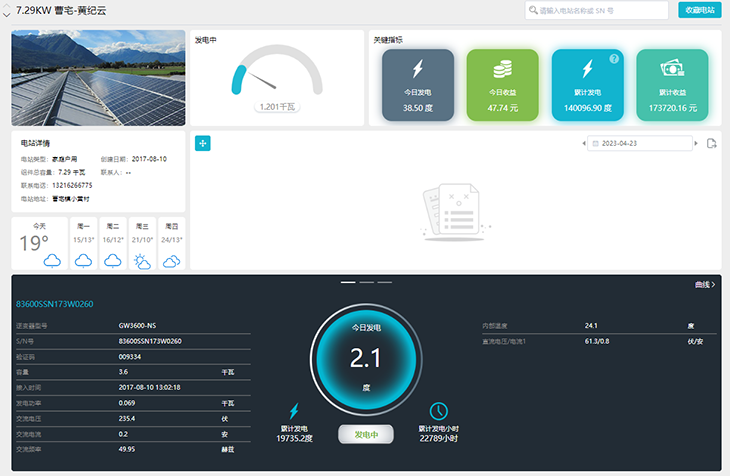Click the solar panel station photo
The image size is (730, 476).
pos(98,78)
